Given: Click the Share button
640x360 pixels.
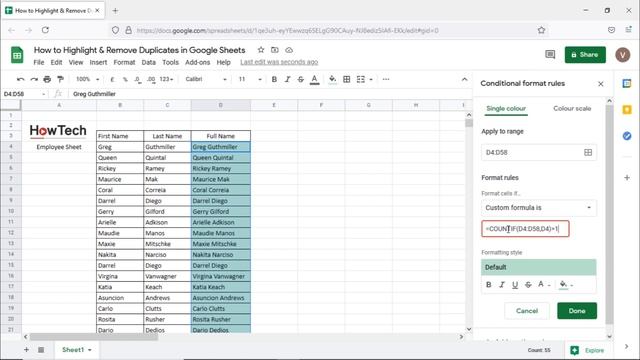Looking at the screenshot, I should (585, 55).
